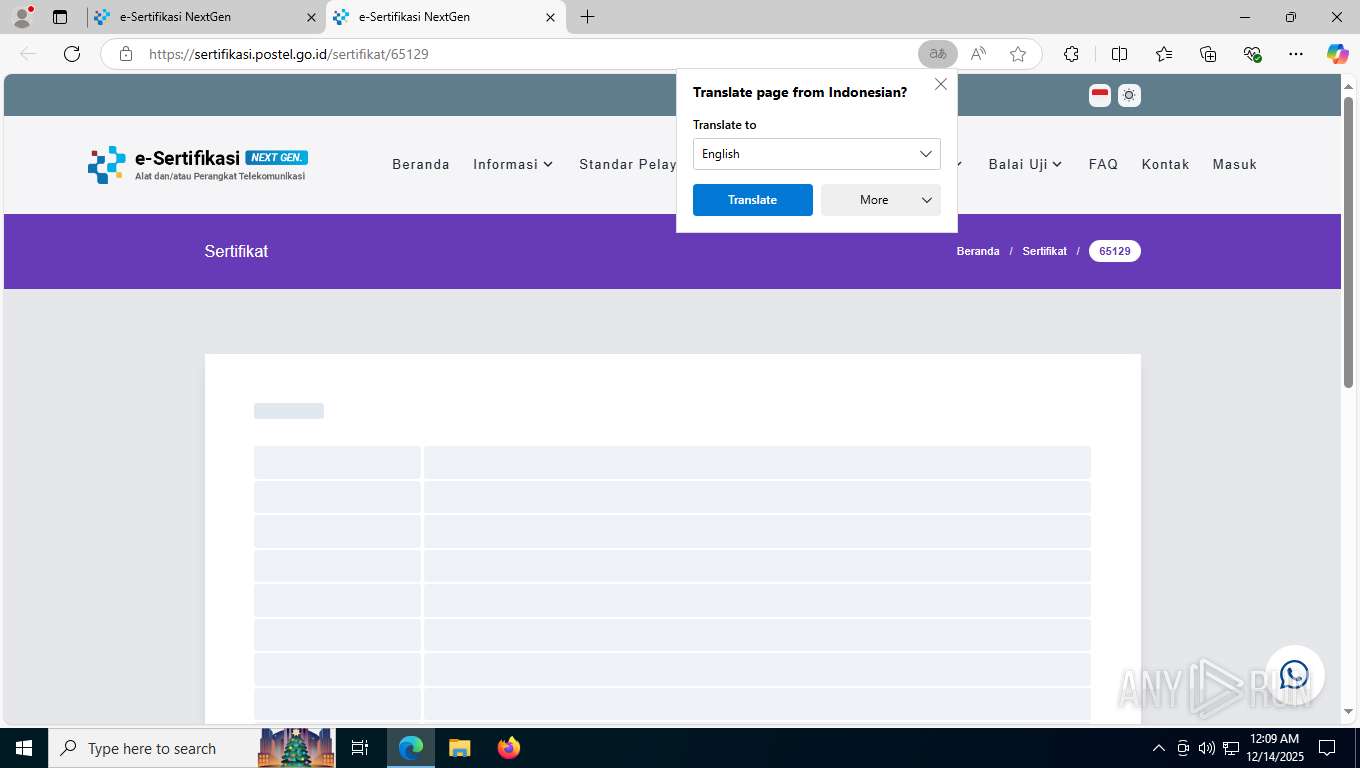Image resolution: width=1360 pixels, height=768 pixels.
Task: Expand the Informasi menu
Action: tap(513, 164)
